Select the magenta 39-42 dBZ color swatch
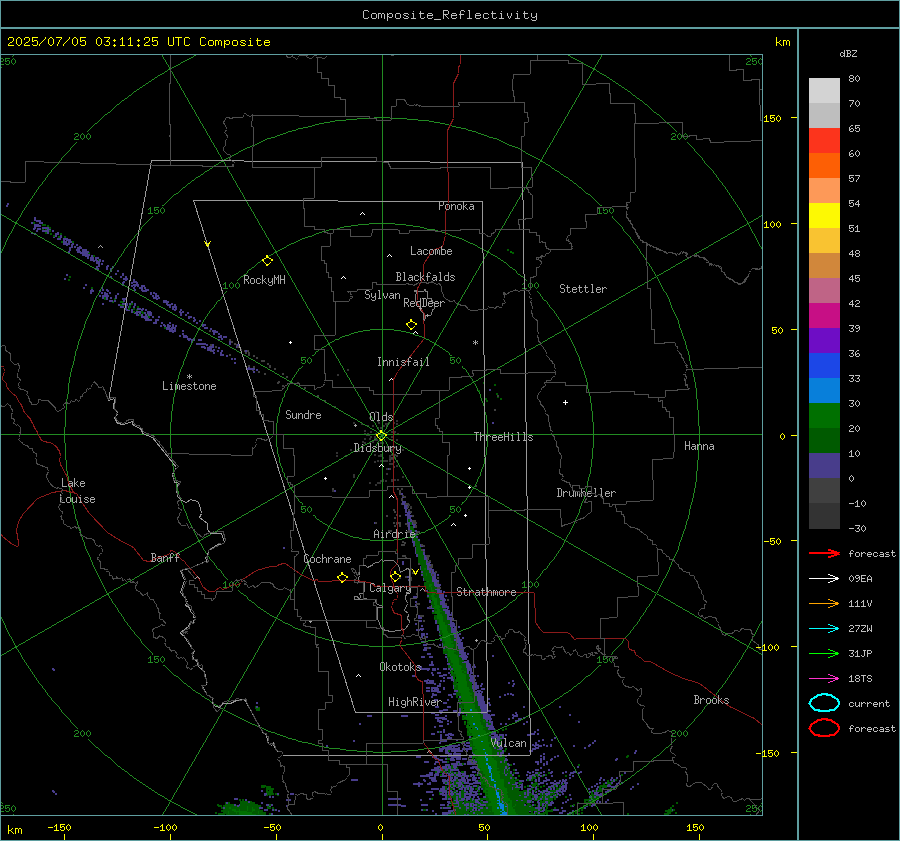 pos(824,316)
